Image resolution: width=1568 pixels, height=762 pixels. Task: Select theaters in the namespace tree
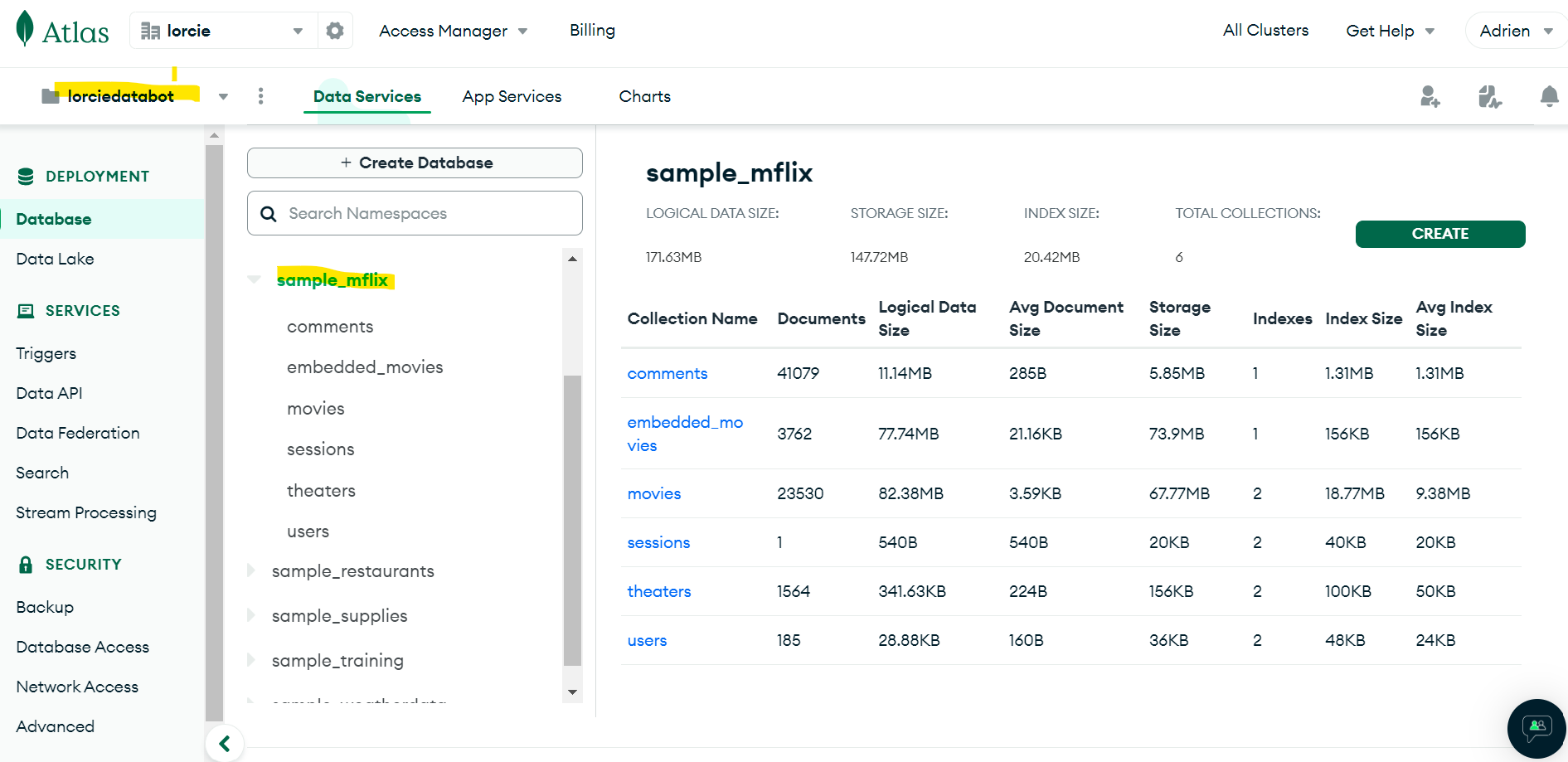point(321,491)
